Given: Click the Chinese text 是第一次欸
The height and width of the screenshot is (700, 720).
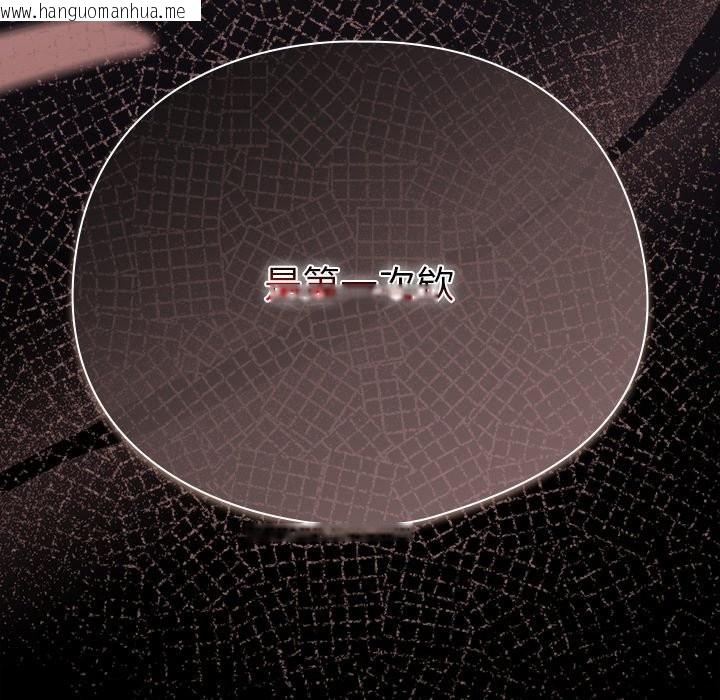Looking at the screenshot, I should (359, 285).
